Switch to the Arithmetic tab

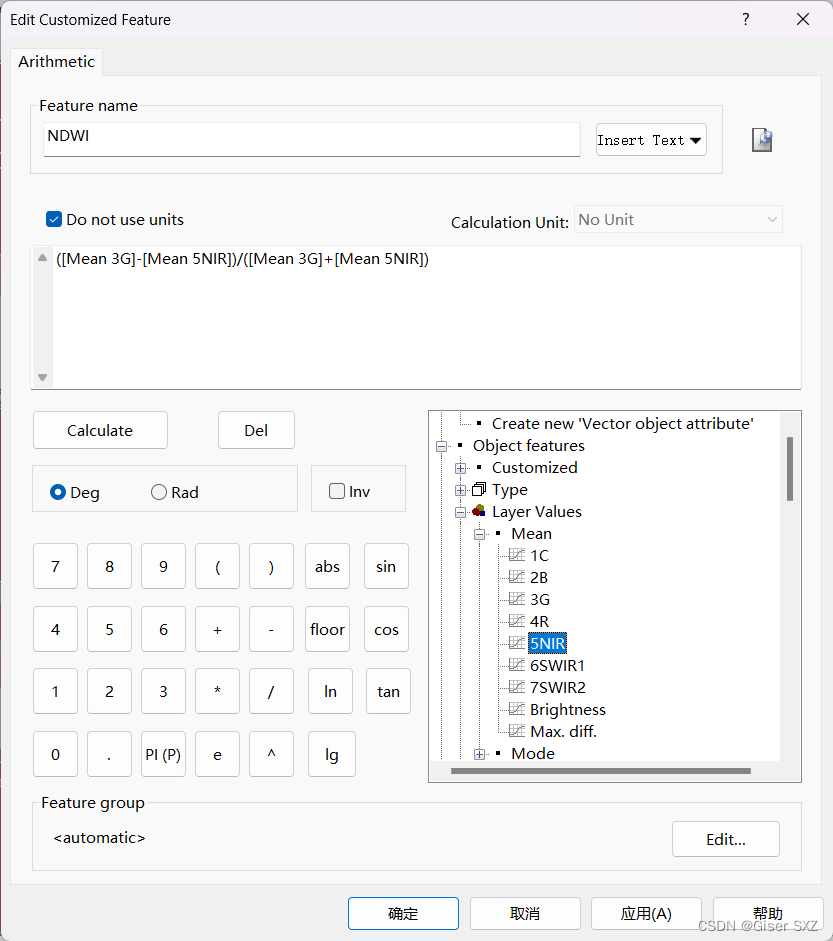point(56,62)
